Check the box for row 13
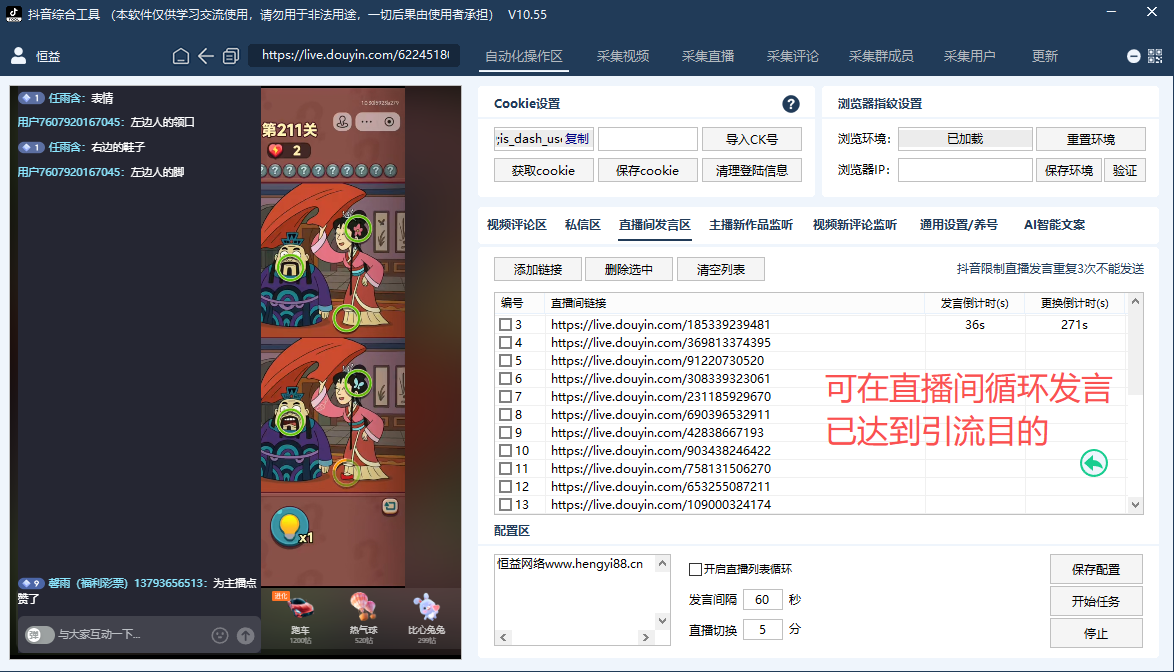This screenshot has width=1174, height=672. [x=505, y=504]
